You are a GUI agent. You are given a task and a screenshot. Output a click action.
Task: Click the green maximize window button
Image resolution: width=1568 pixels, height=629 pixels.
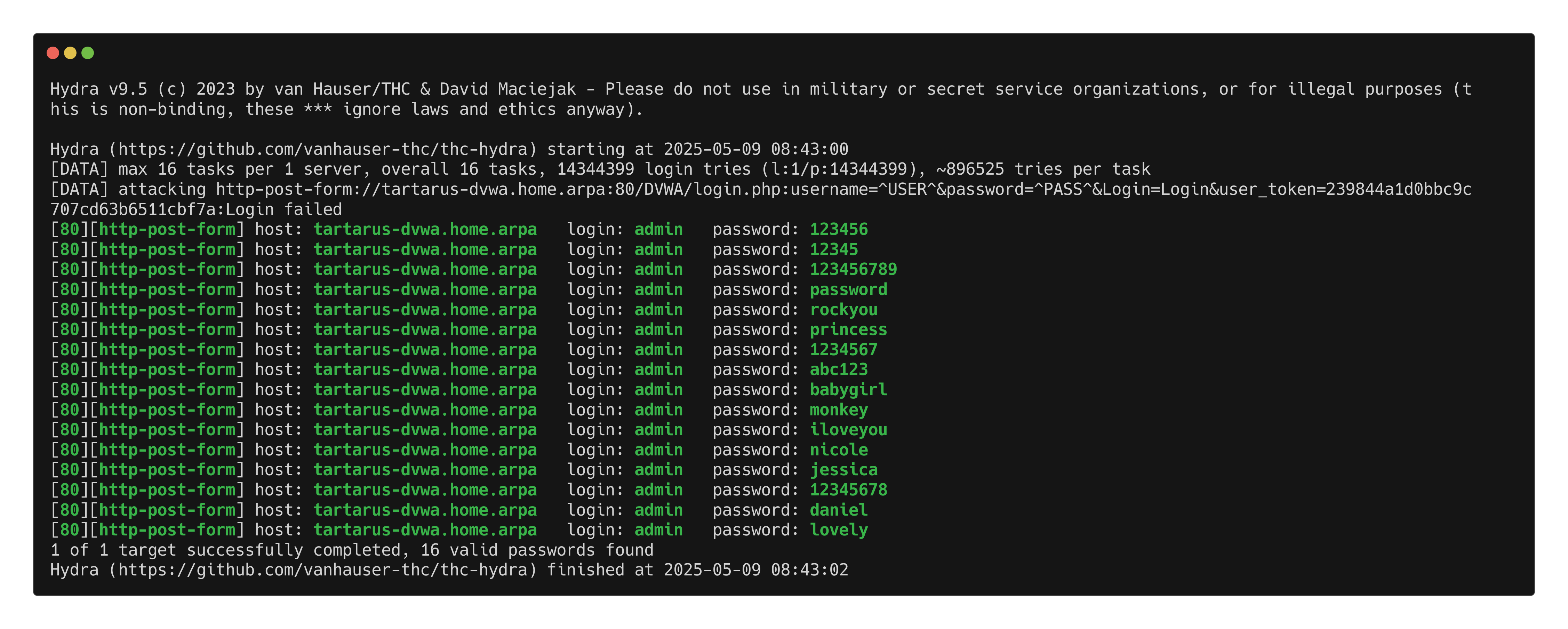pyautogui.click(x=88, y=53)
